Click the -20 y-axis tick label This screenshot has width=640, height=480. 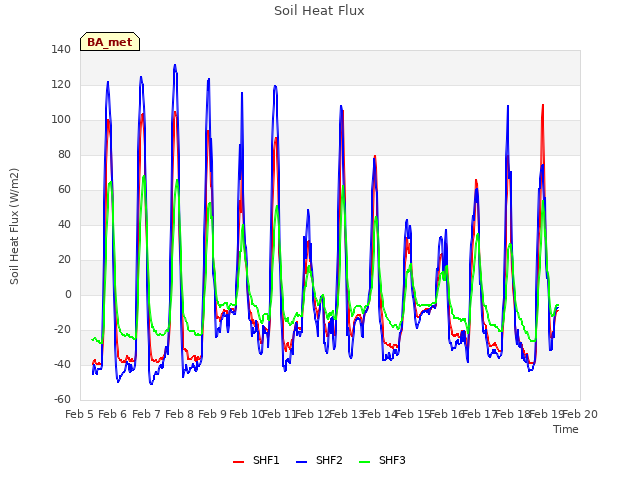pos(62,330)
